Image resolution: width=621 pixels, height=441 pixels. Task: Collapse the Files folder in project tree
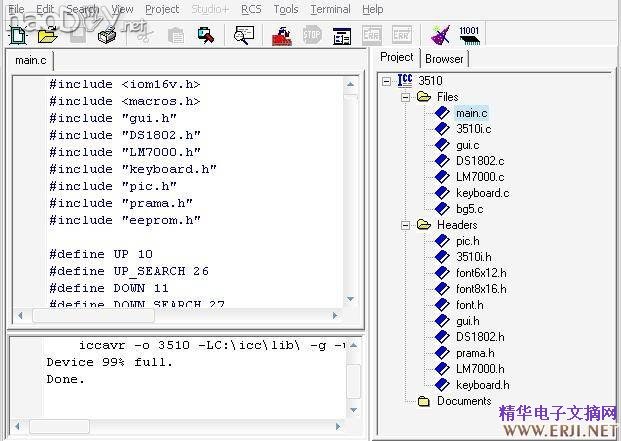coord(405,97)
